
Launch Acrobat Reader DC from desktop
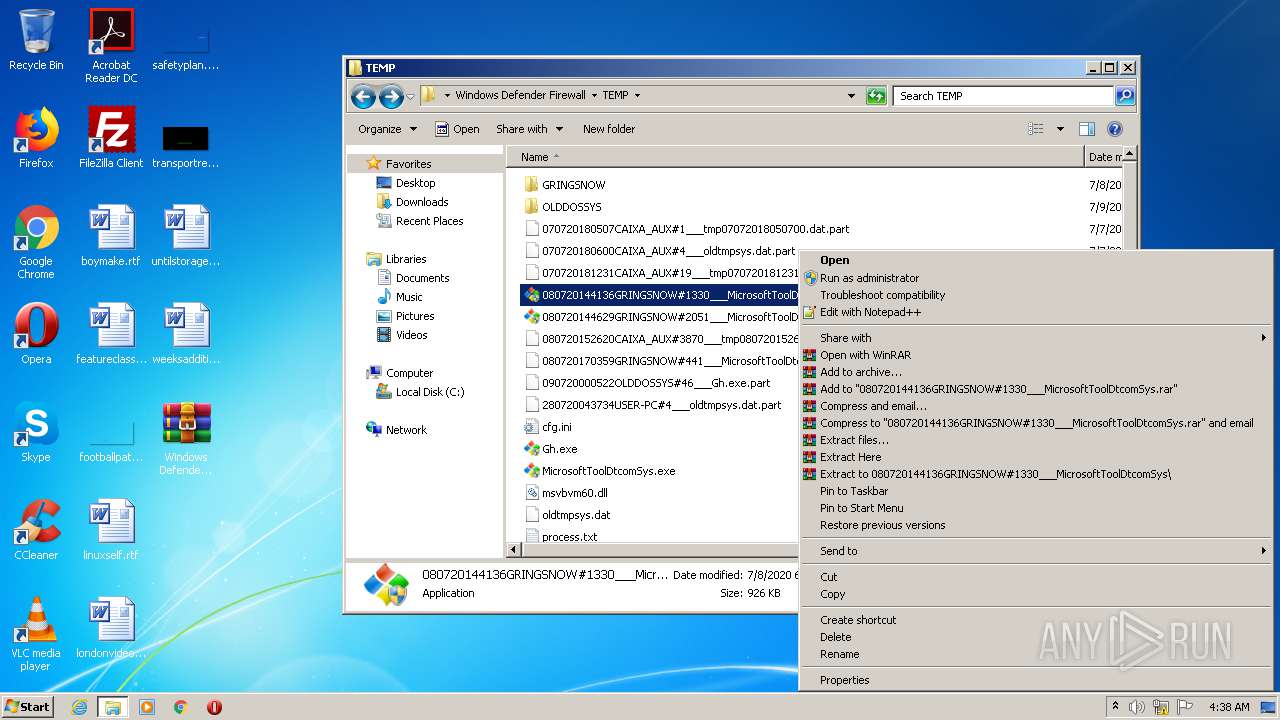[111, 46]
